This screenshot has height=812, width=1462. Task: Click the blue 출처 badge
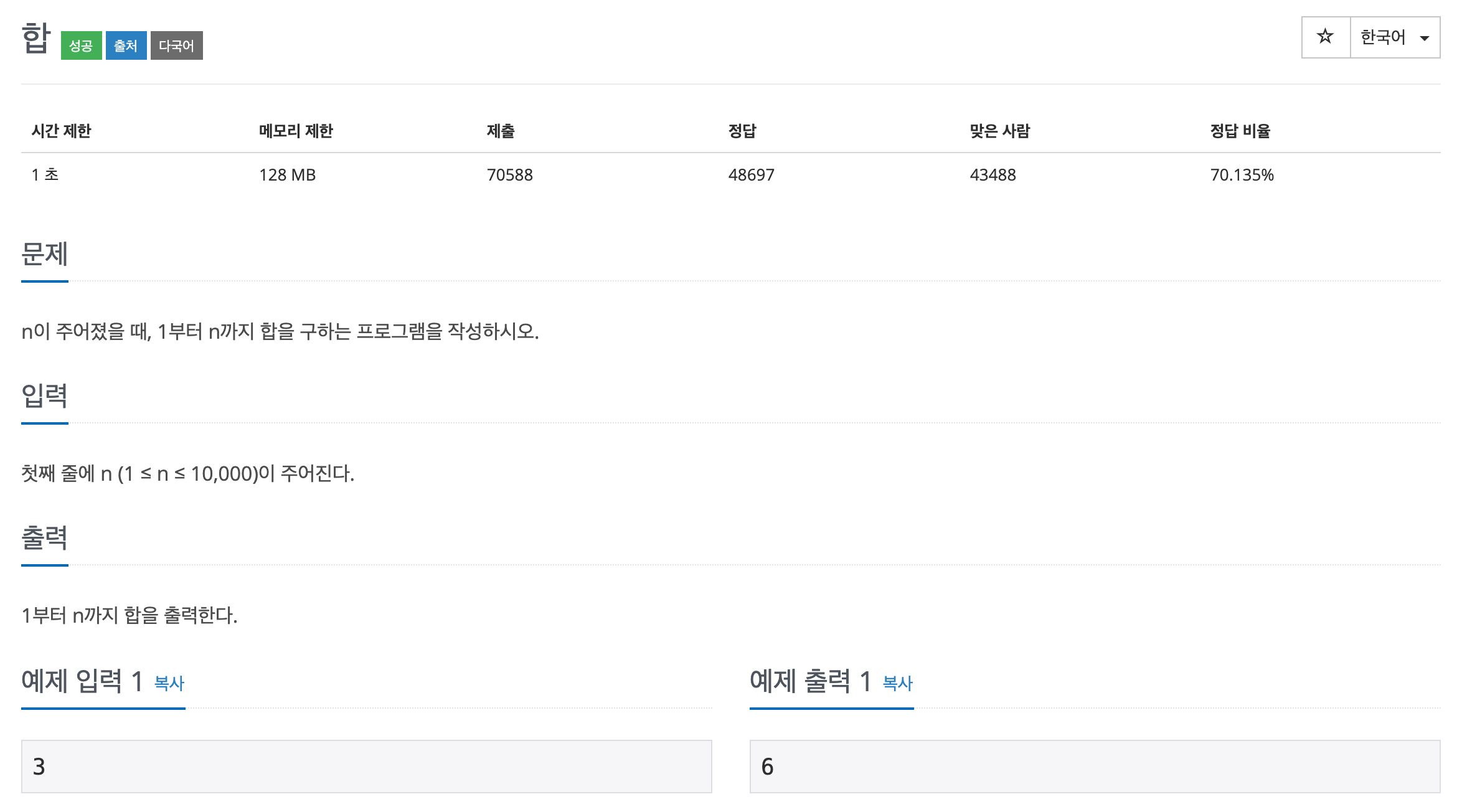[x=126, y=45]
